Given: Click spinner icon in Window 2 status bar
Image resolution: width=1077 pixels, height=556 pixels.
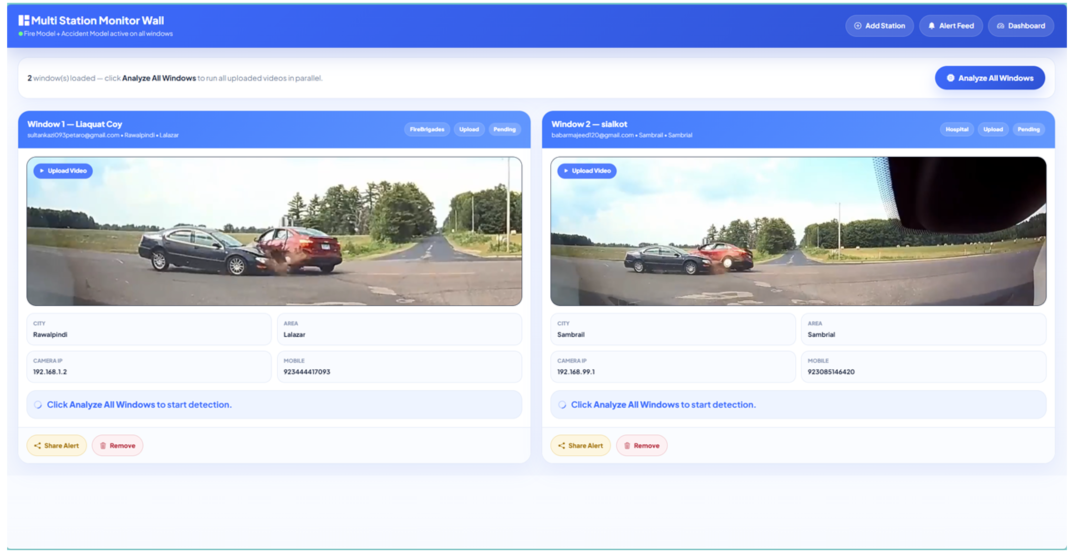Looking at the screenshot, I should tap(562, 405).
